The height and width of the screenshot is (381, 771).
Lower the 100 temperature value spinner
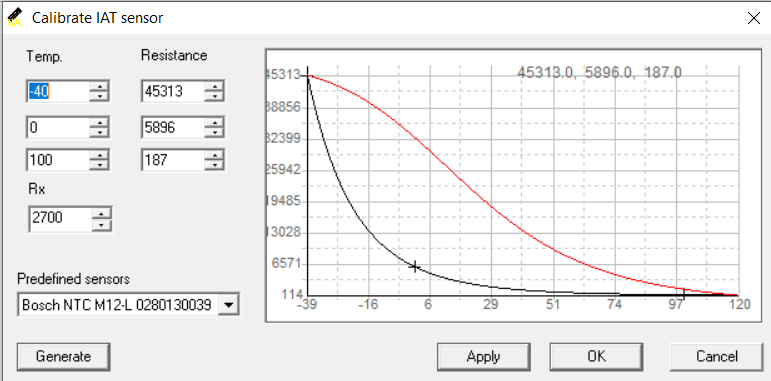pyautogui.click(x=99, y=165)
